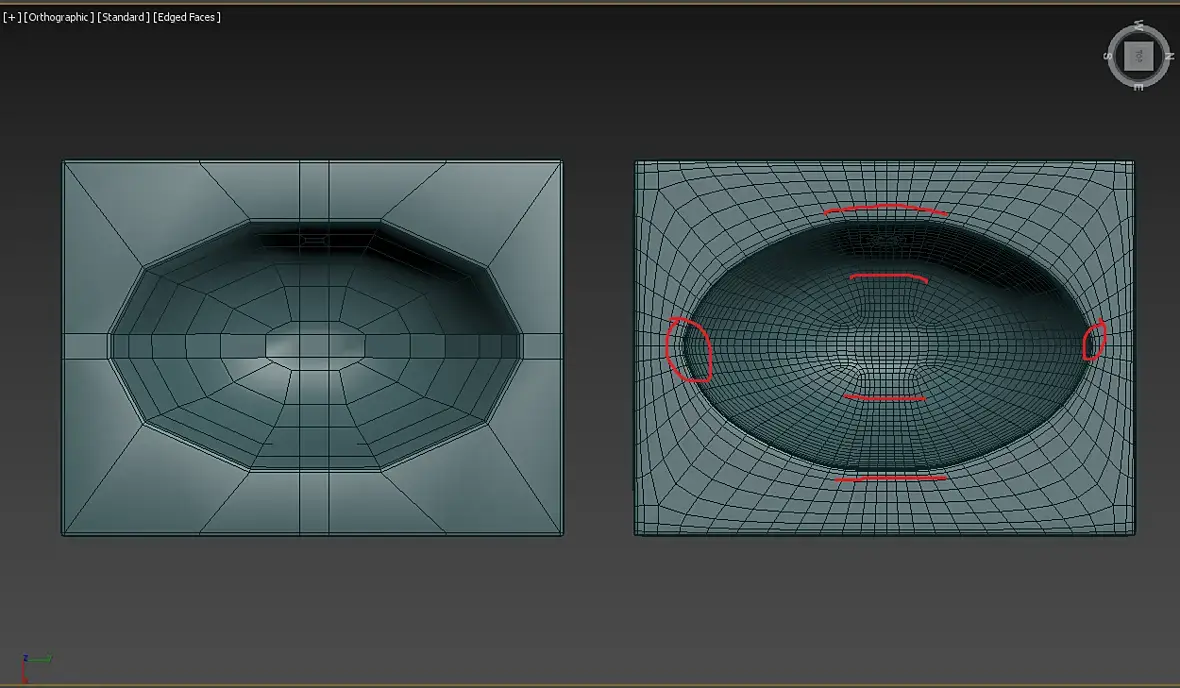Viewport: 1180px width, 688px height.
Task: Open the Standard shading viewport menu
Action: pyautogui.click(x=123, y=17)
